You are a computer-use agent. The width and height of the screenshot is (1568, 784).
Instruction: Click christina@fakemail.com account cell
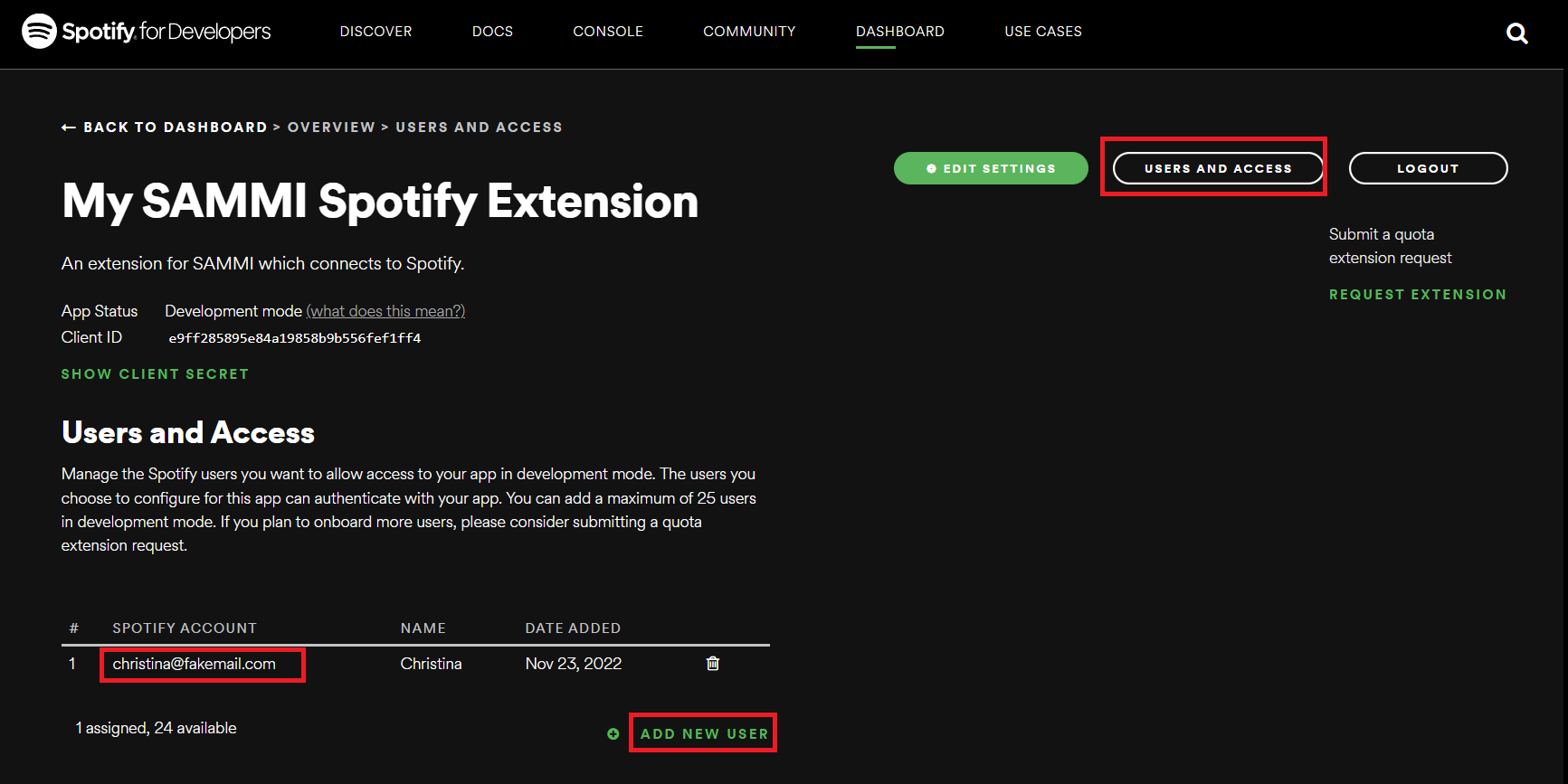(x=194, y=664)
